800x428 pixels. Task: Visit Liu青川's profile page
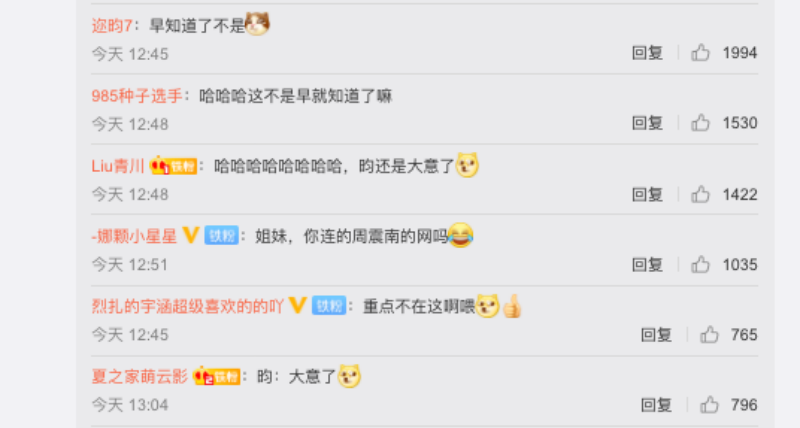(x=118, y=166)
